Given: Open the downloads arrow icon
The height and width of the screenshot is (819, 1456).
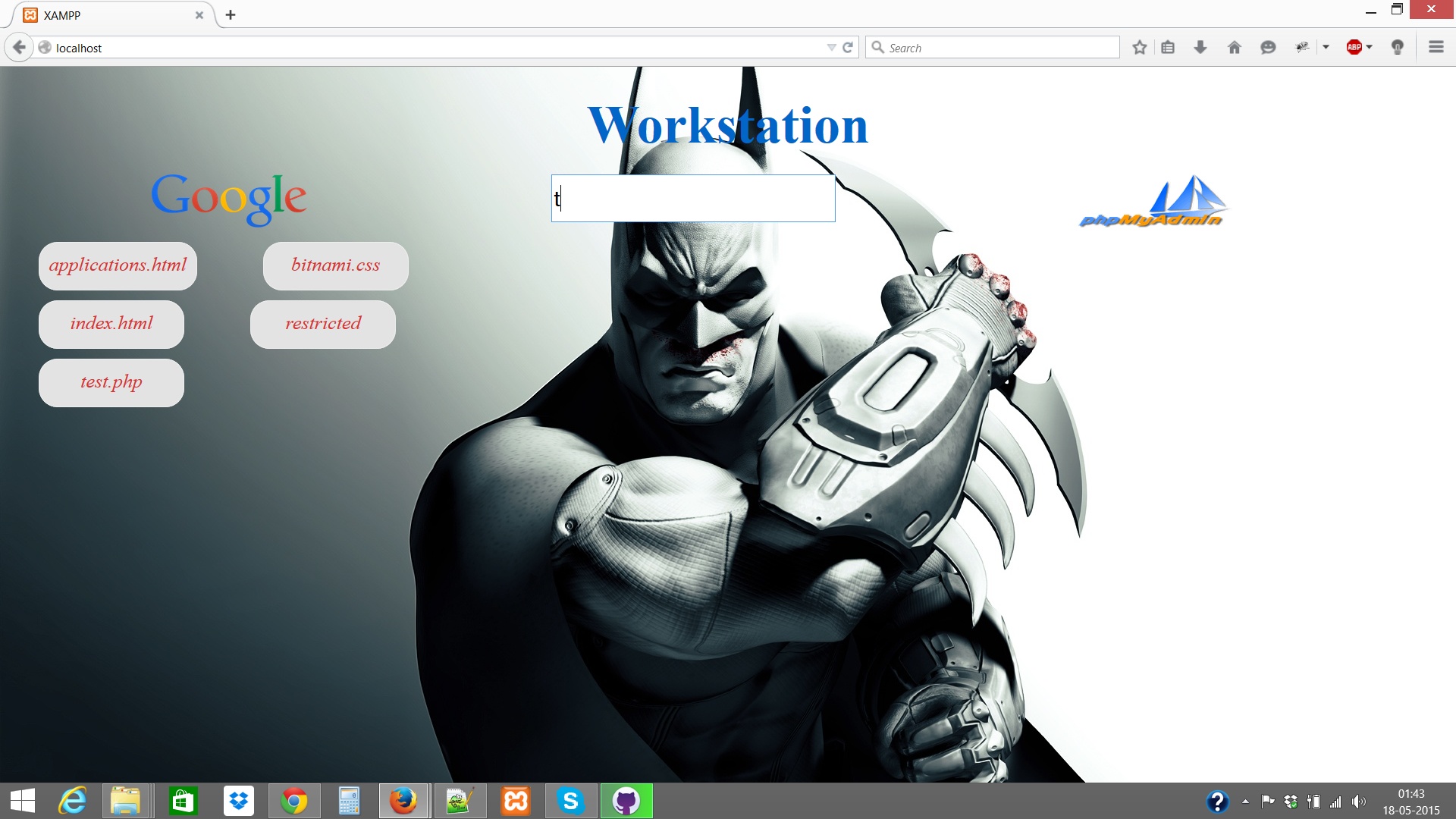Looking at the screenshot, I should click(x=1200, y=47).
